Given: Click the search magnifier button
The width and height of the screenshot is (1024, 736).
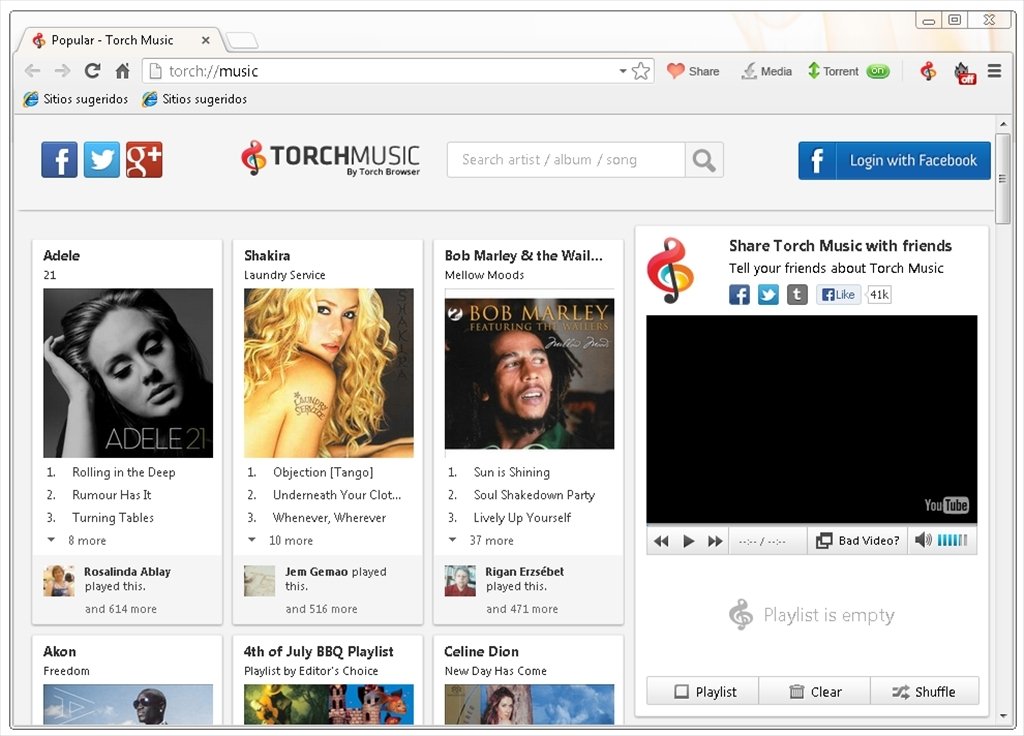Looking at the screenshot, I should (704, 159).
